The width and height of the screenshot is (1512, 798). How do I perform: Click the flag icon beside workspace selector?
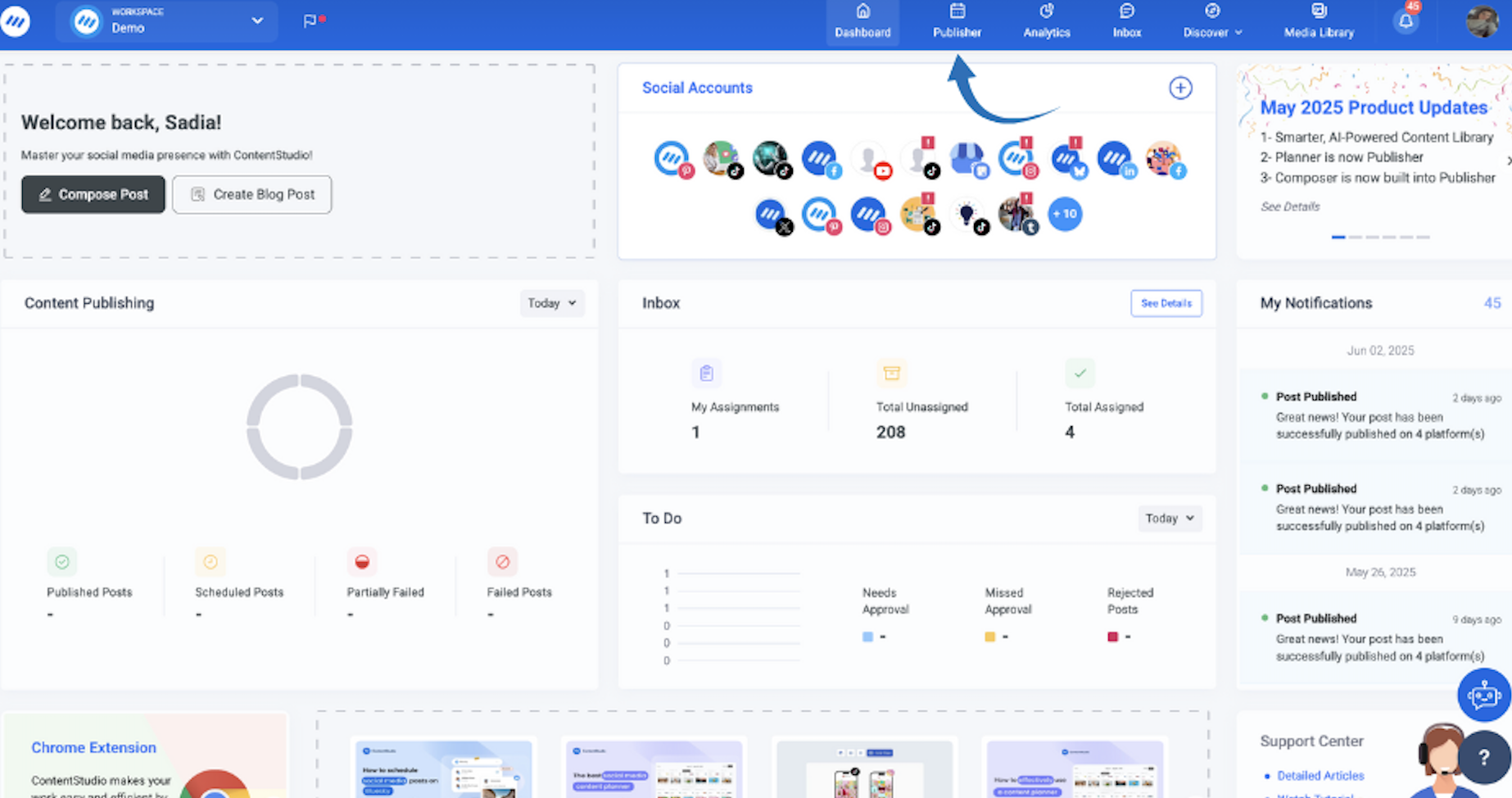click(310, 20)
